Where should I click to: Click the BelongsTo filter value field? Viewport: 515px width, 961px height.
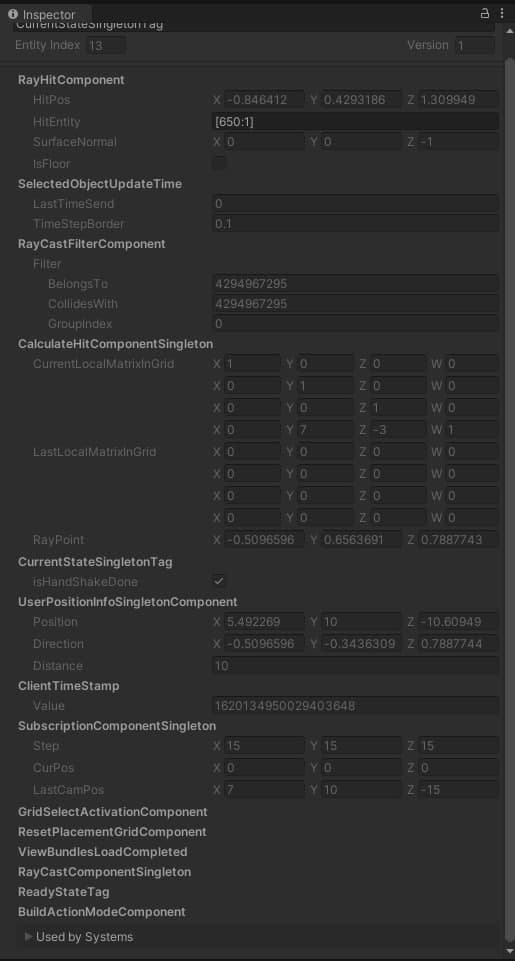coord(355,284)
